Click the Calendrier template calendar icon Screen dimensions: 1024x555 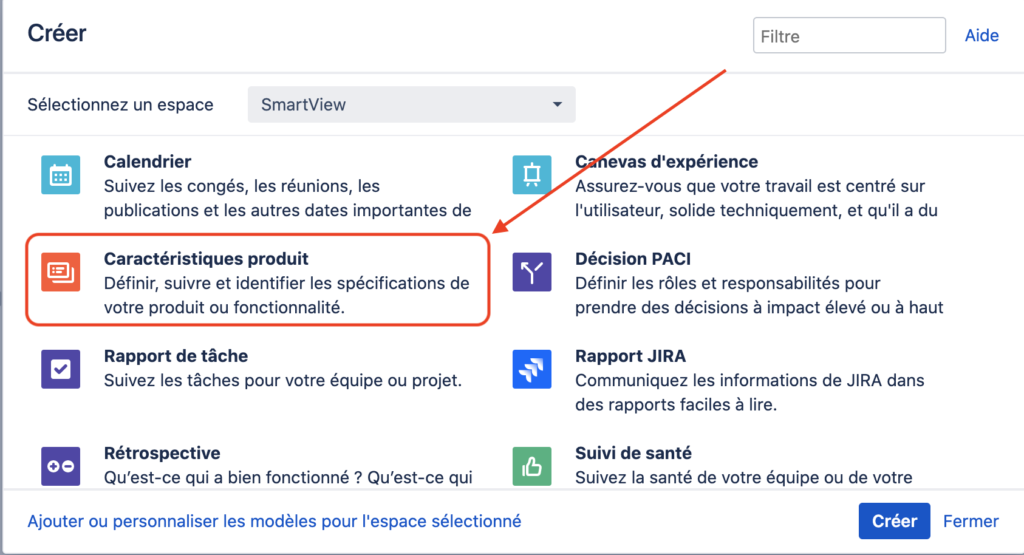pos(60,175)
